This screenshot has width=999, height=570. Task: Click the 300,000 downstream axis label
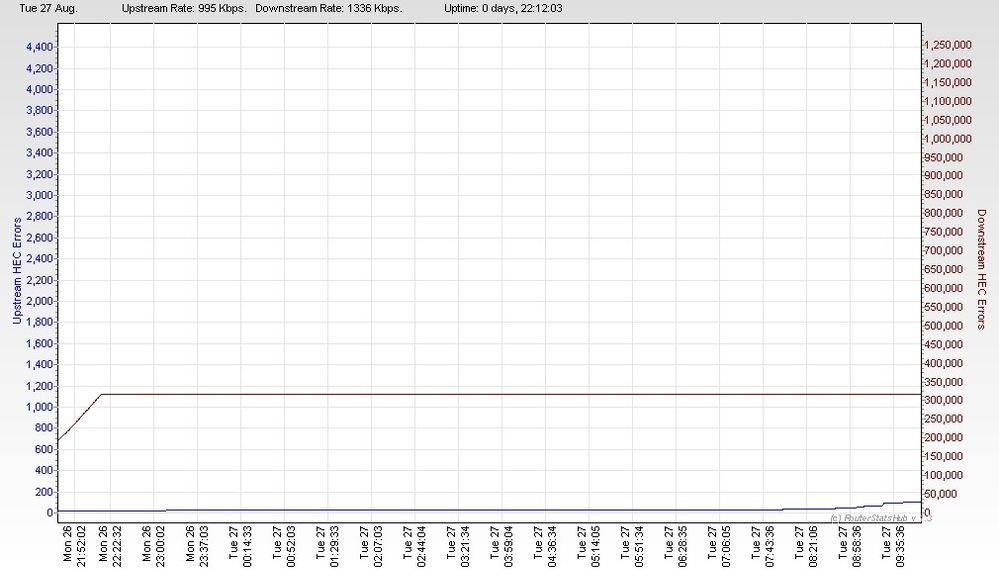pyautogui.click(x=944, y=400)
